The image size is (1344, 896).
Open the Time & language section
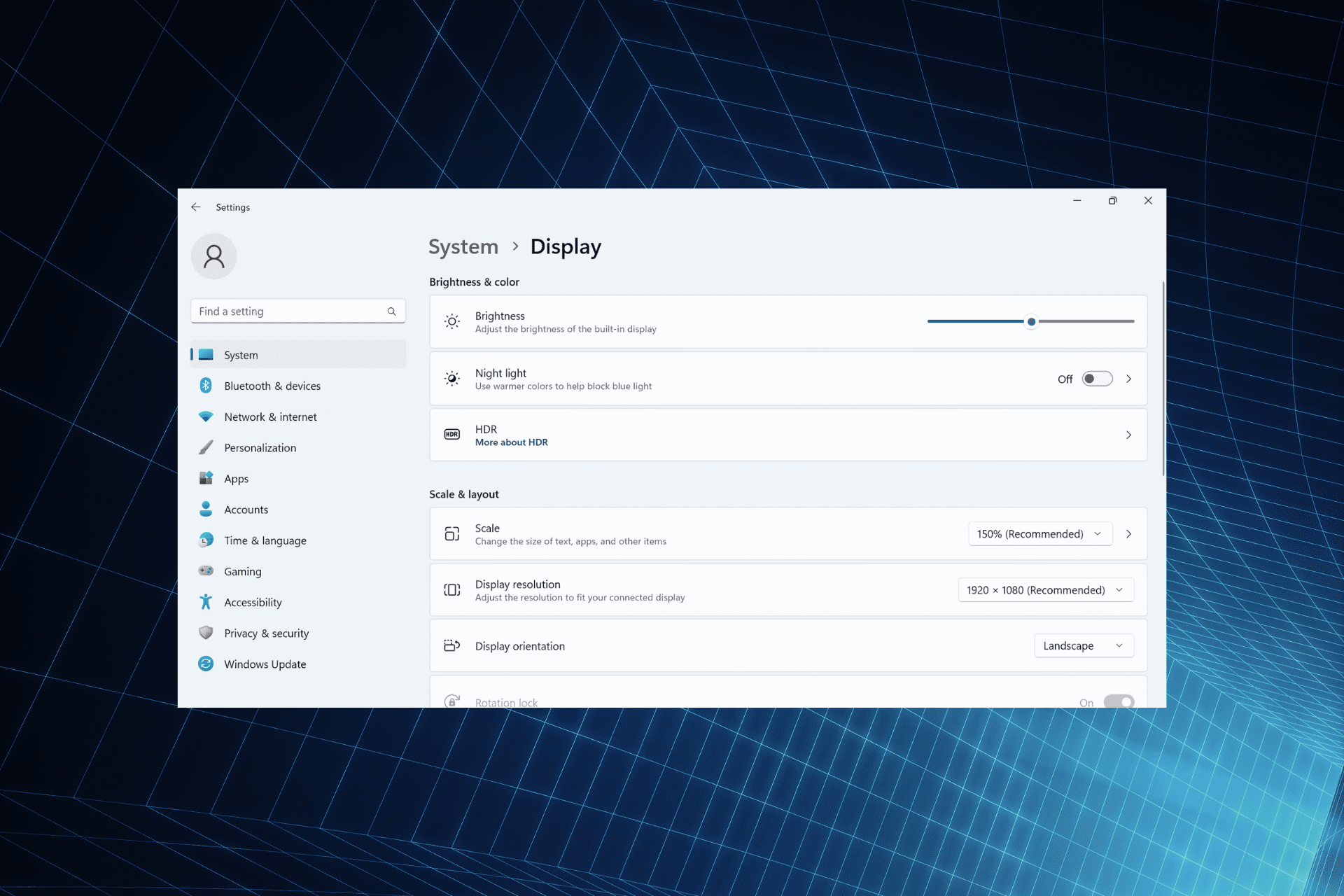point(265,540)
